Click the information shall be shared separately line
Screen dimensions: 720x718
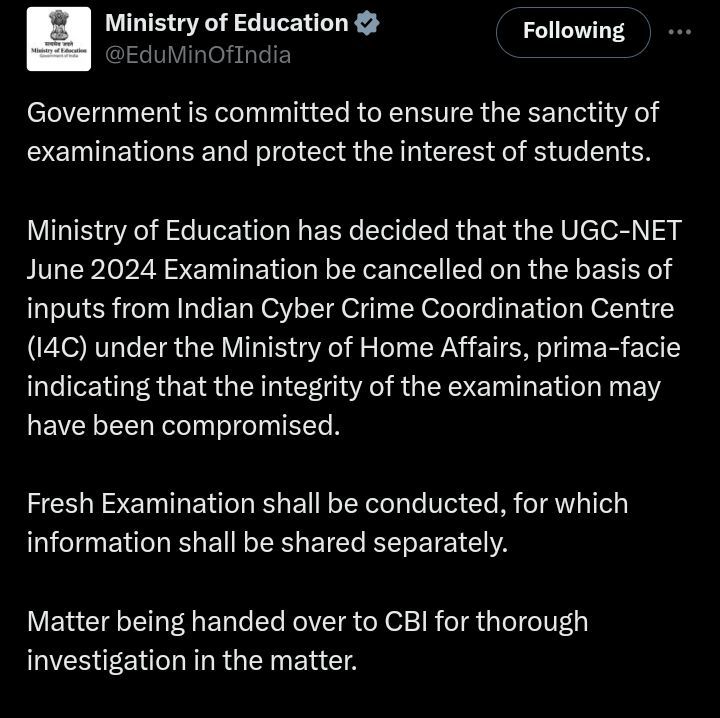click(x=267, y=543)
